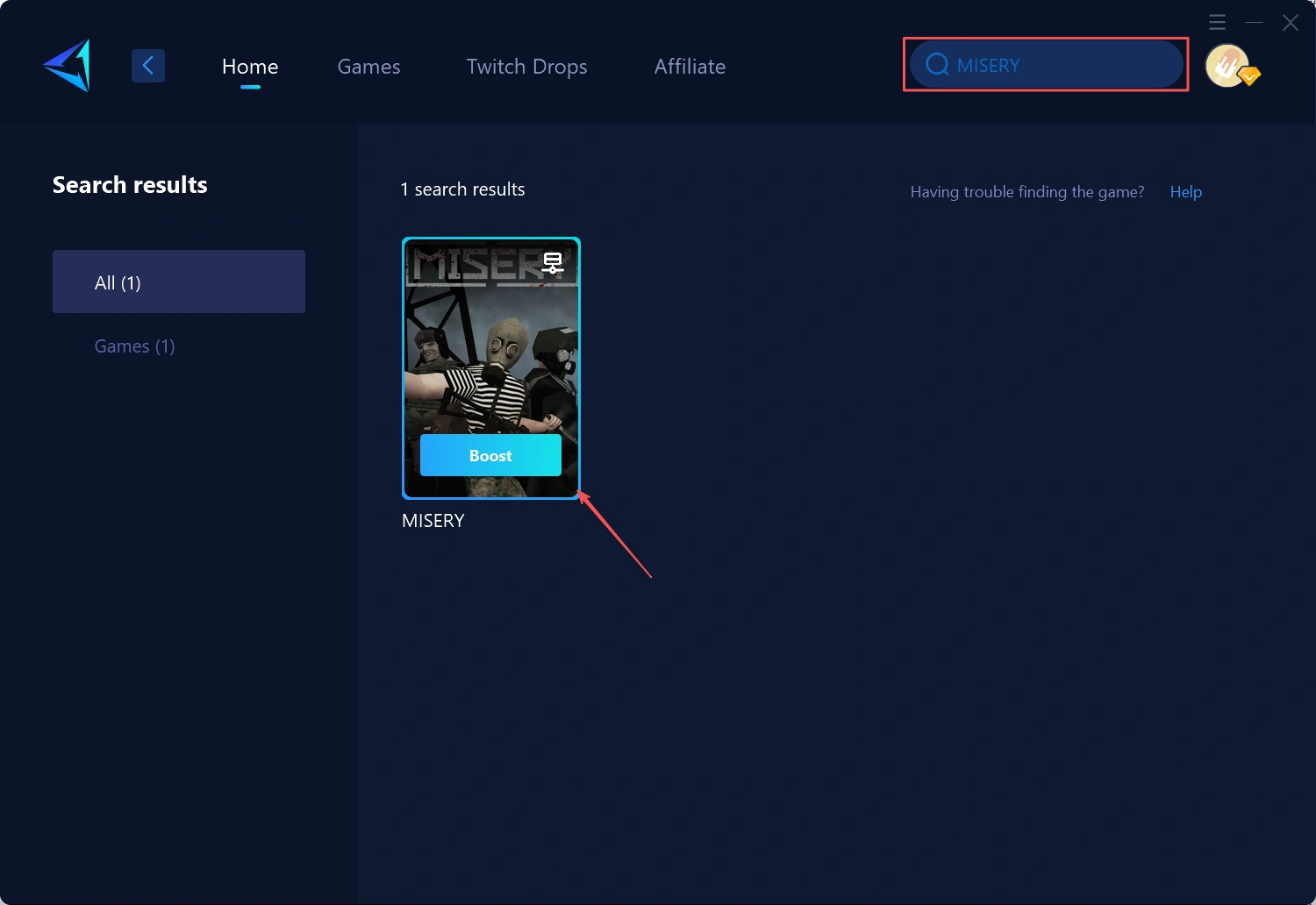Open the Games tab
The width and height of the screenshot is (1316, 905).
(x=368, y=67)
